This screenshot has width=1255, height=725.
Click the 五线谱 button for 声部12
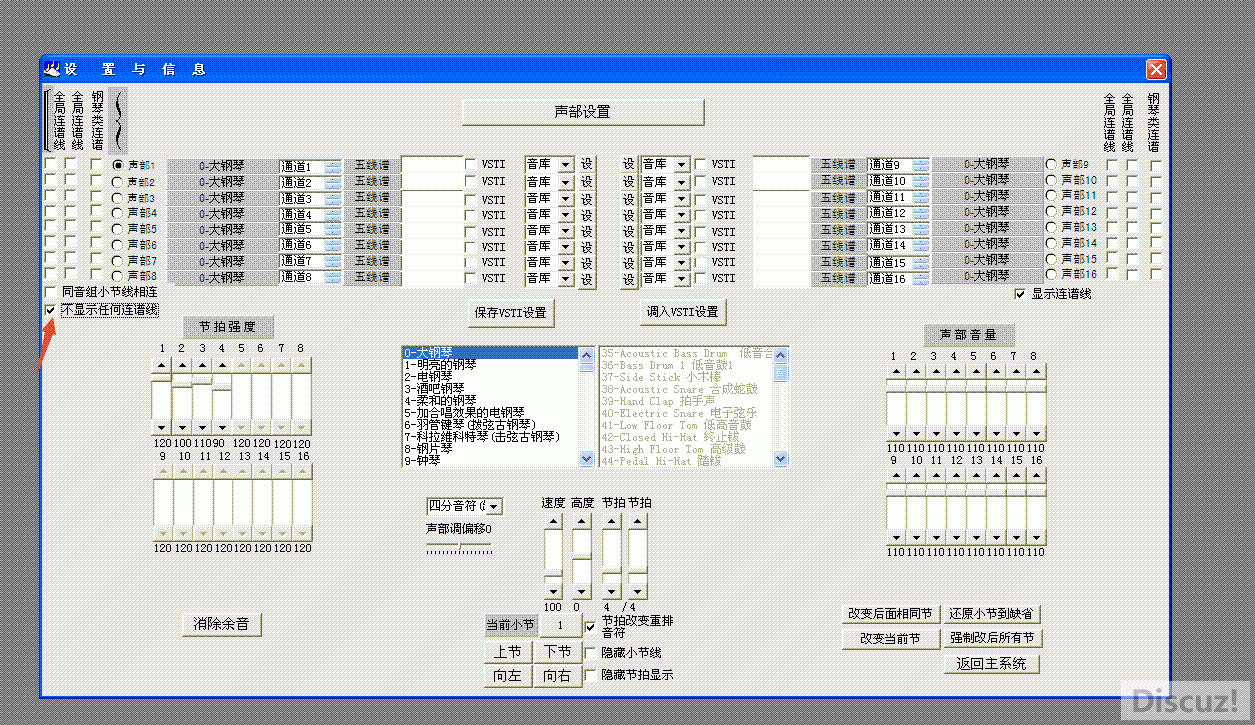tap(838, 213)
